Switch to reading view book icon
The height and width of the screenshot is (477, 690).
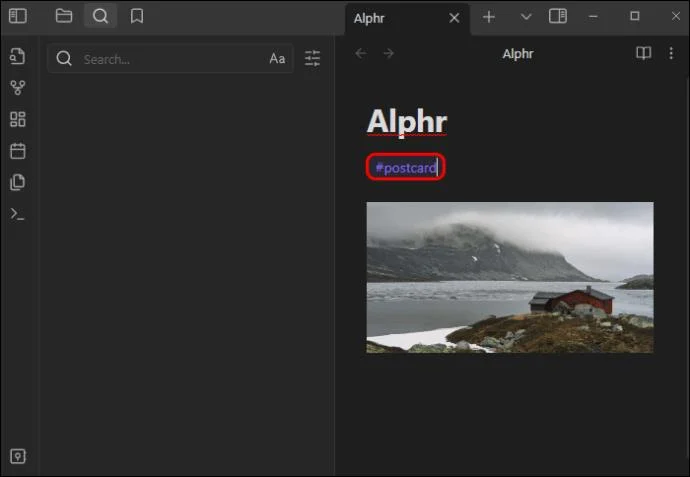(x=643, y=53)
